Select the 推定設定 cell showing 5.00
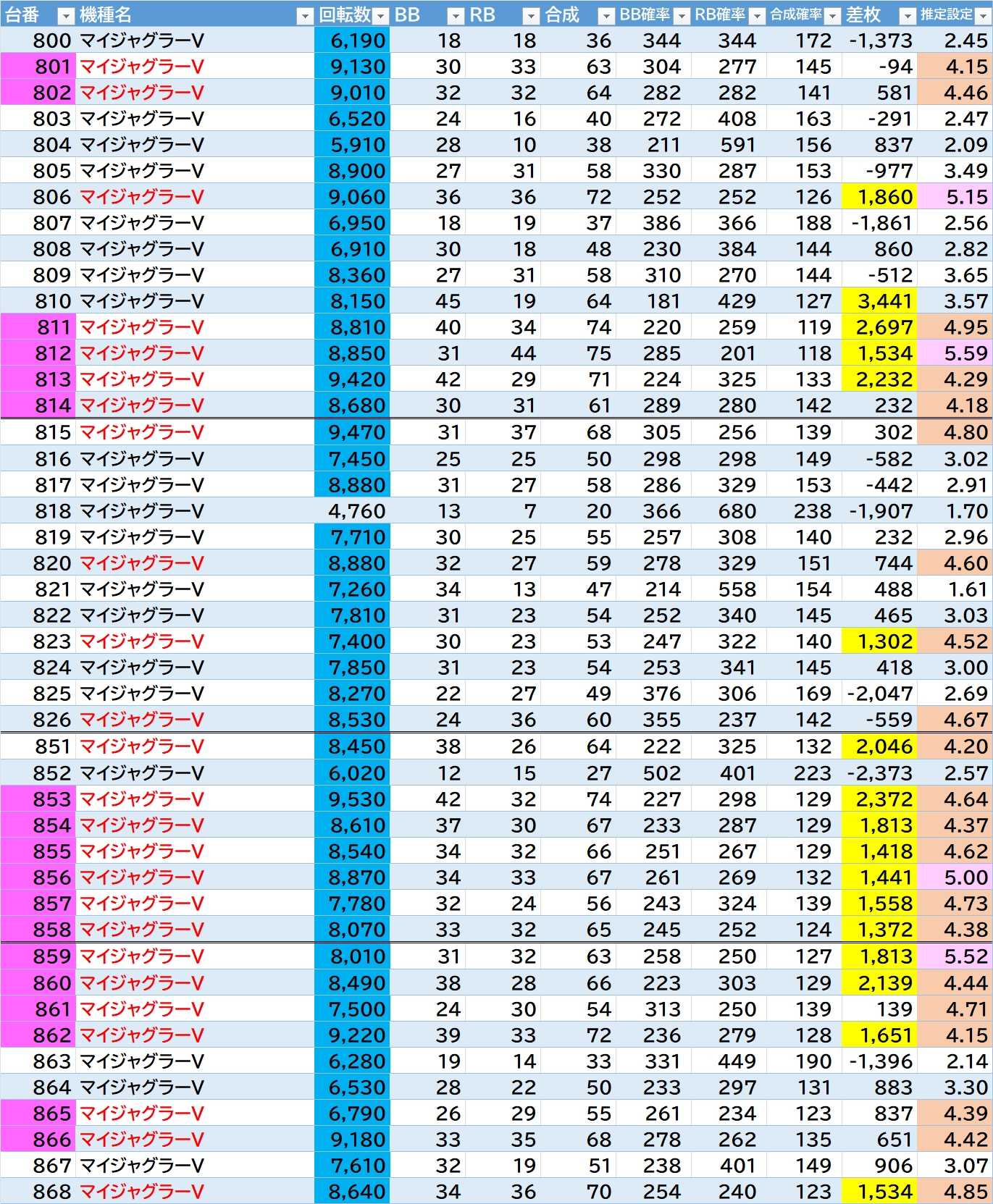 pos(955,877)
